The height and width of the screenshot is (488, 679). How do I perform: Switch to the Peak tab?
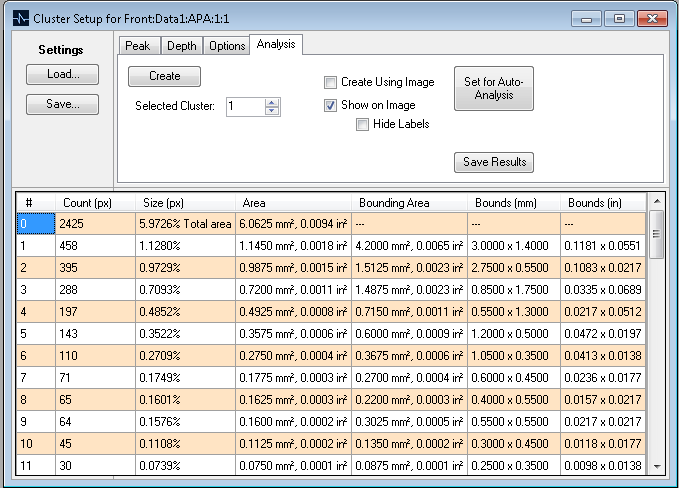(137, 46)
